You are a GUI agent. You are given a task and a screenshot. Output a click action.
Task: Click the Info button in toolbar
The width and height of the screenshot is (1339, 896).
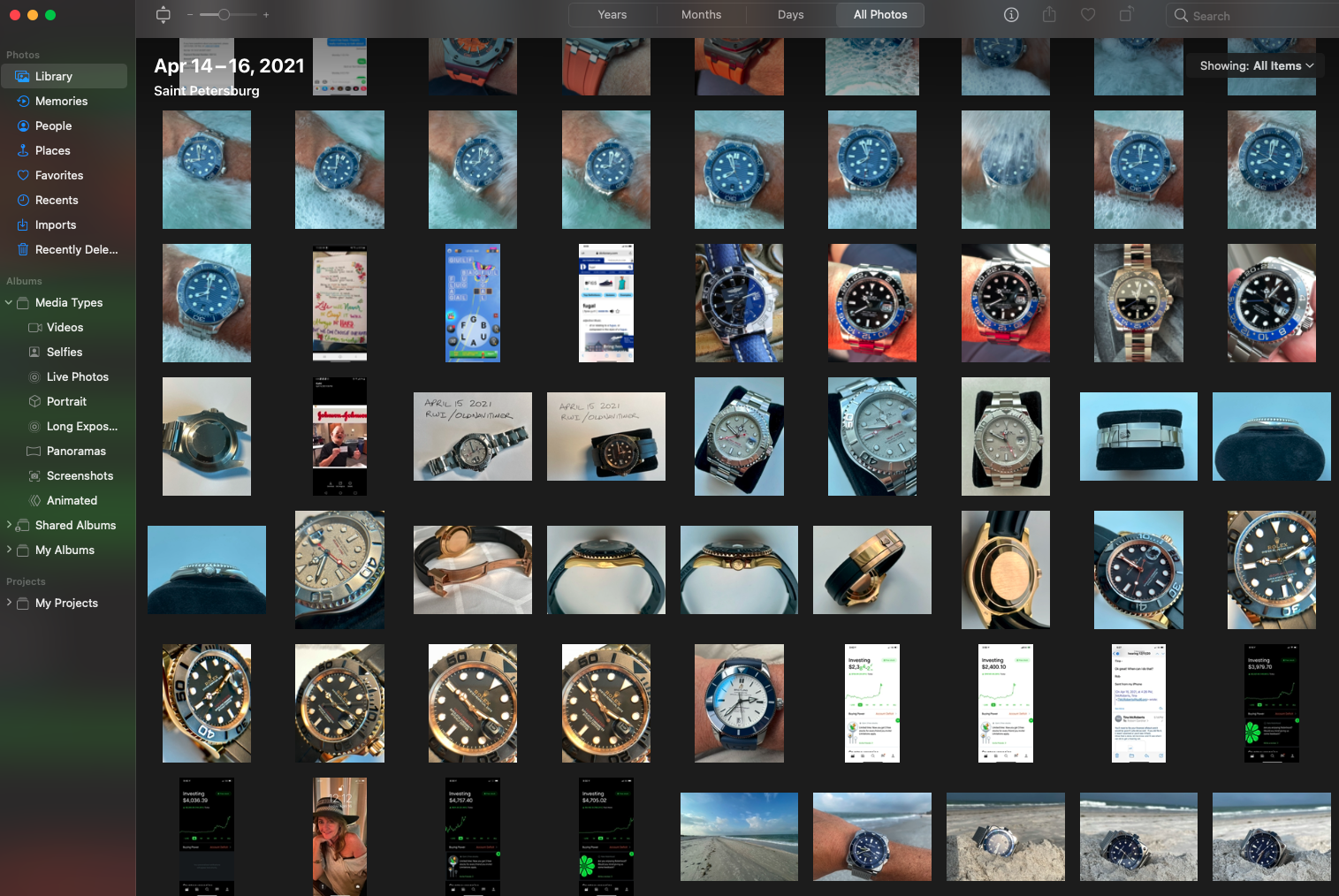tap(1011, 15)
